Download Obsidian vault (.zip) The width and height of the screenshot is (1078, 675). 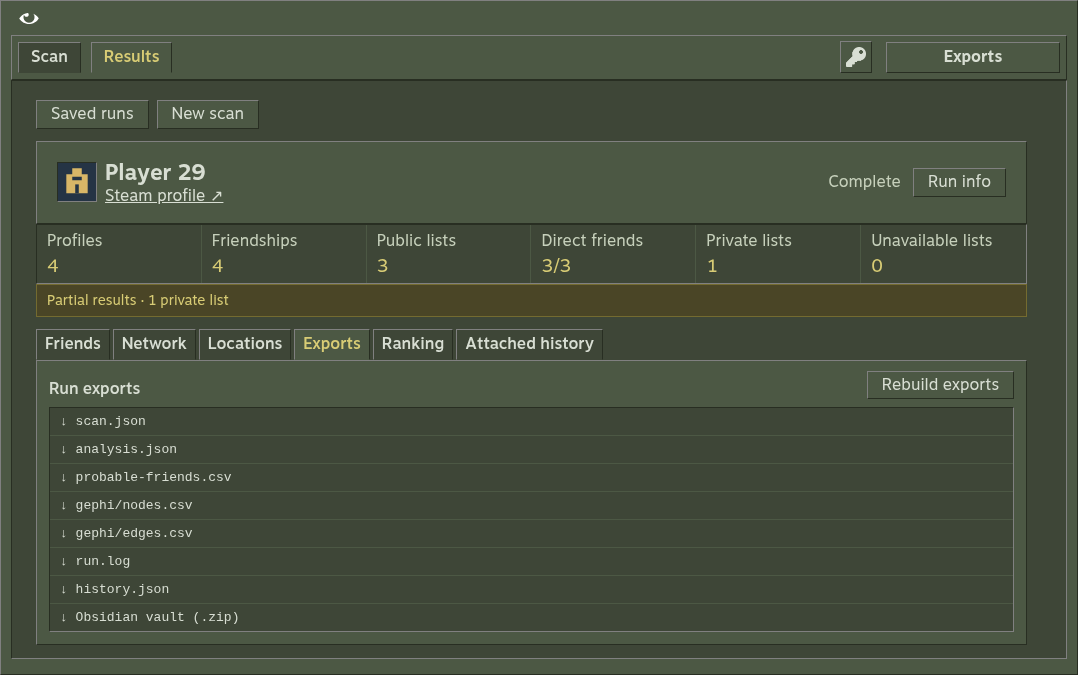click(531, 617)
